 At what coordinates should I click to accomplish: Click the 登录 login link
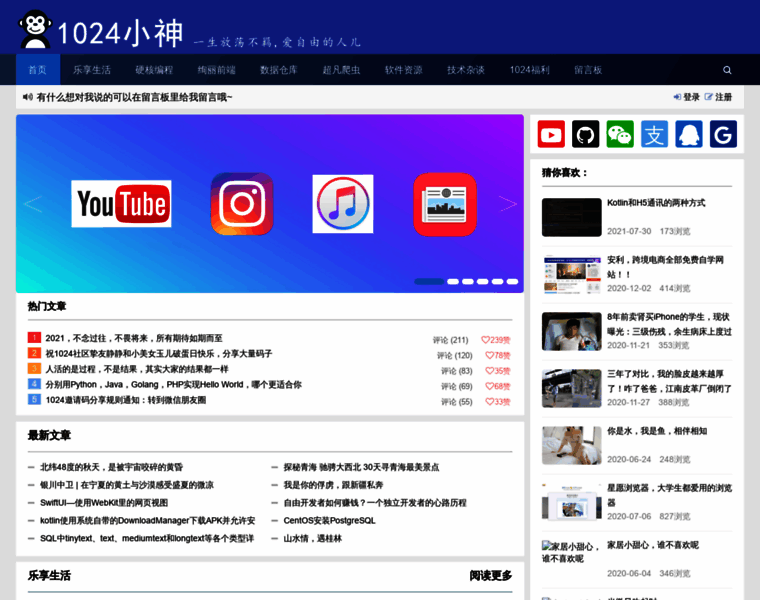pos(686,97)
